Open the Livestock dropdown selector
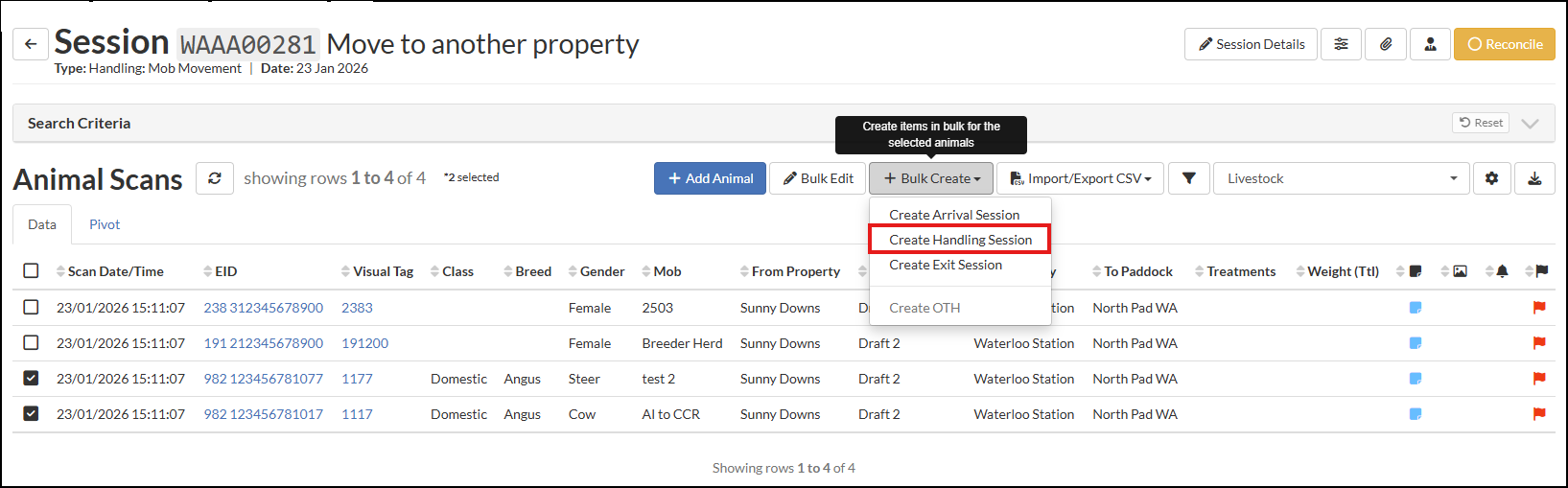The height and width of the screenshot is (488, 1568). pos(1341,178)
